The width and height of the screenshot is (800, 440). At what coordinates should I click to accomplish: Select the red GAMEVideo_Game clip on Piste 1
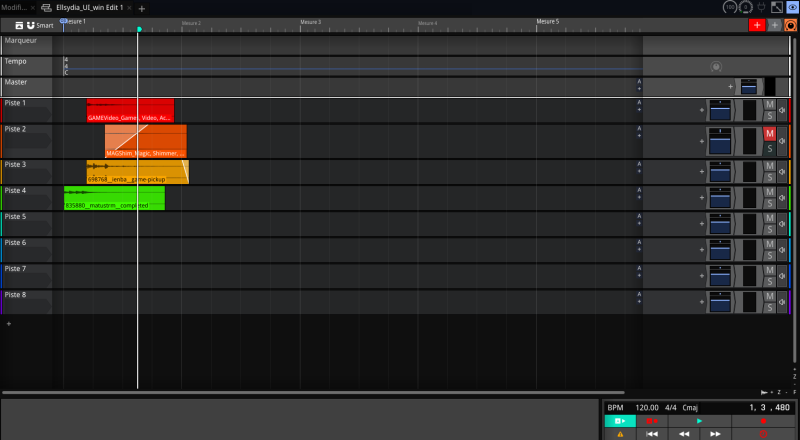pos(130,111)
